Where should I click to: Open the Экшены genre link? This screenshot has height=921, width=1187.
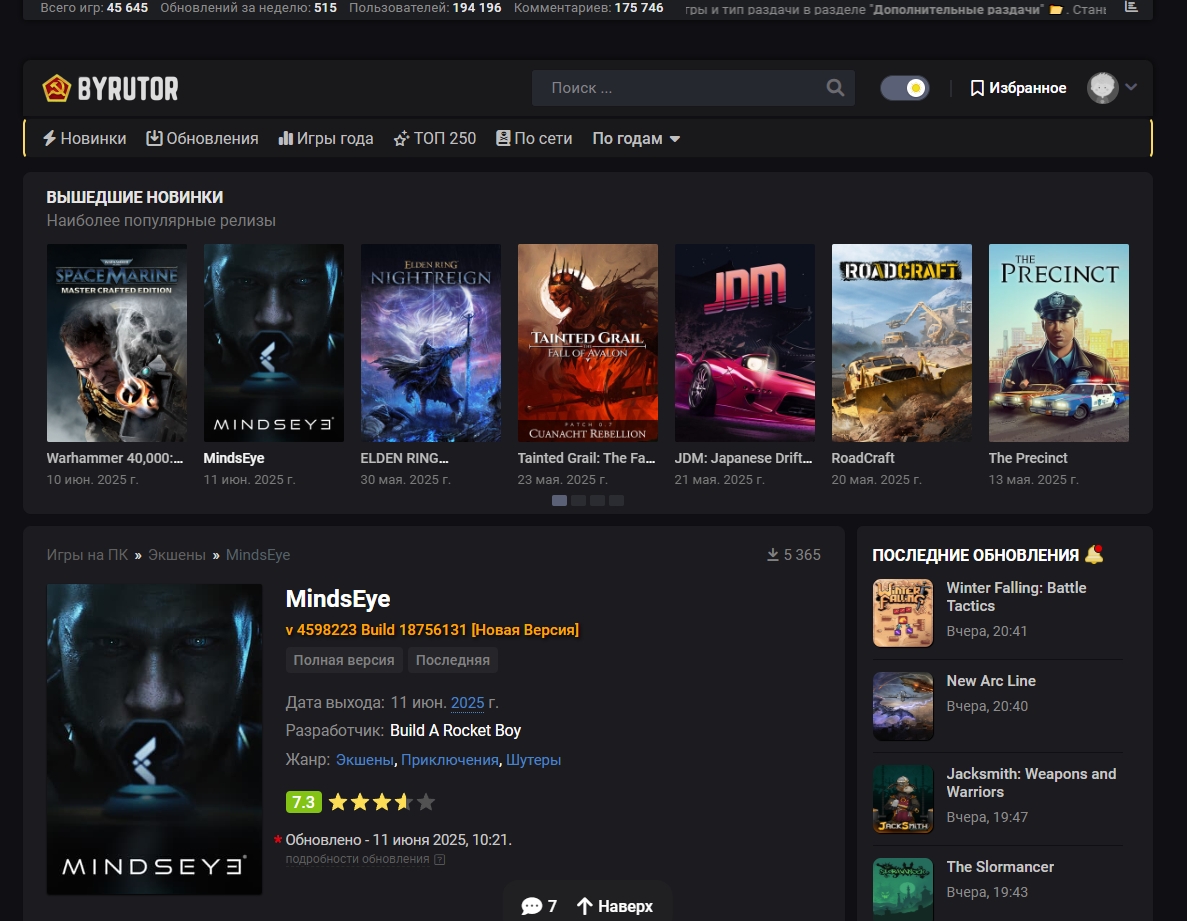tap(364, 760)
